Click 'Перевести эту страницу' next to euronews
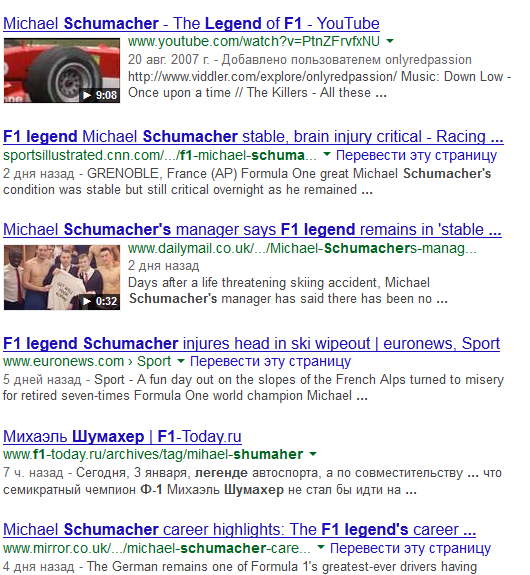530x575 pixels. [x=270, y=362]
